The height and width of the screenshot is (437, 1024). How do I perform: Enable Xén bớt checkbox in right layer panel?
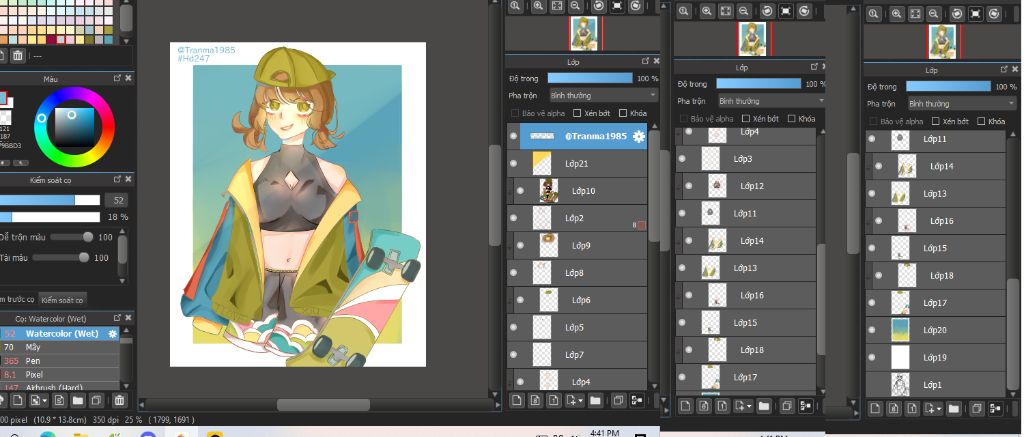[936, 121]
